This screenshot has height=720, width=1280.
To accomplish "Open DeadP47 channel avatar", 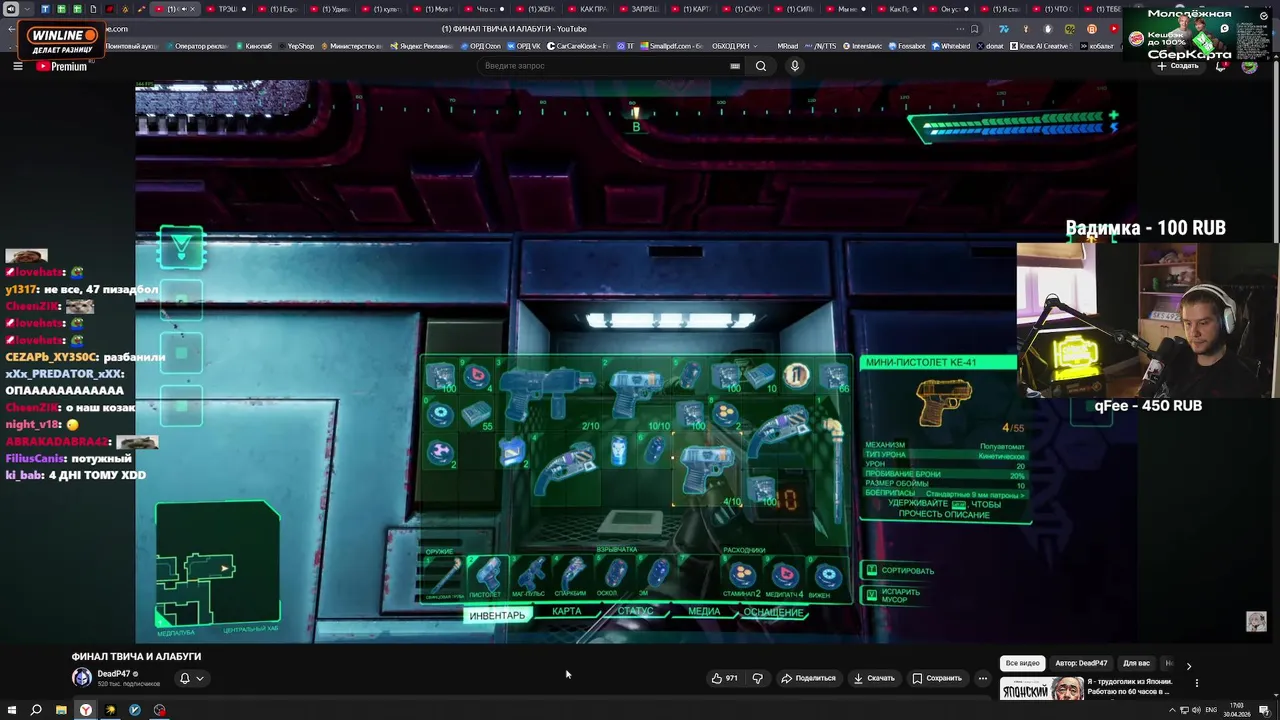I will pos(82,678).
